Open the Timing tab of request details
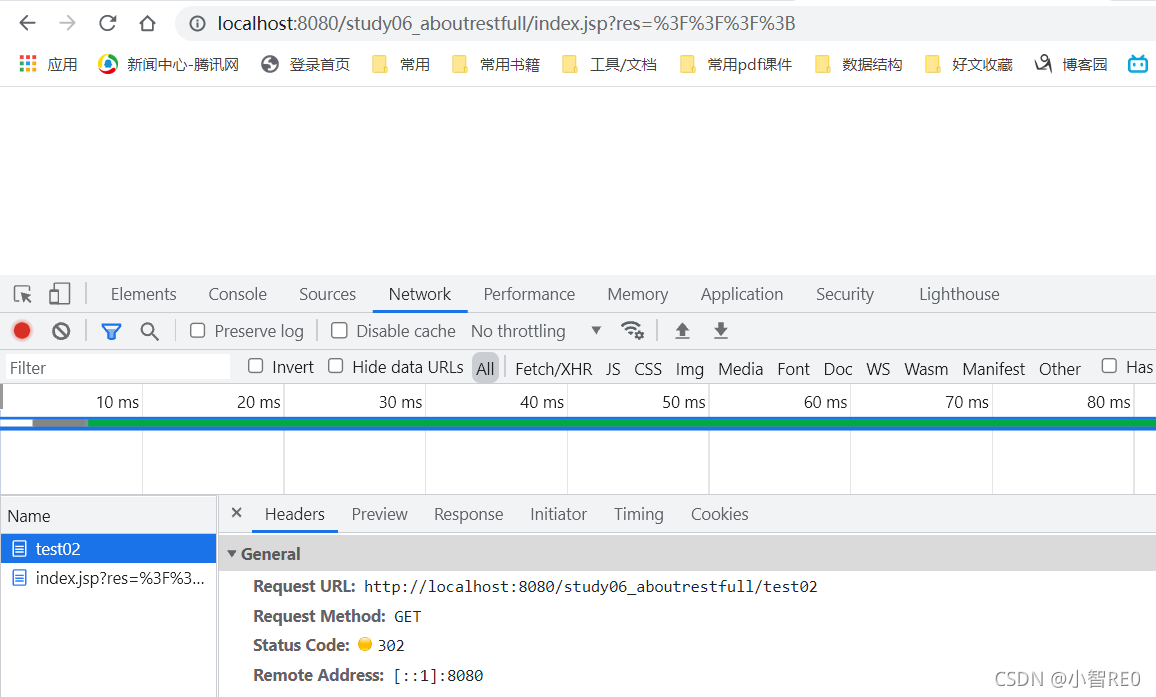 pyautogui.click(x=638, y=514)
